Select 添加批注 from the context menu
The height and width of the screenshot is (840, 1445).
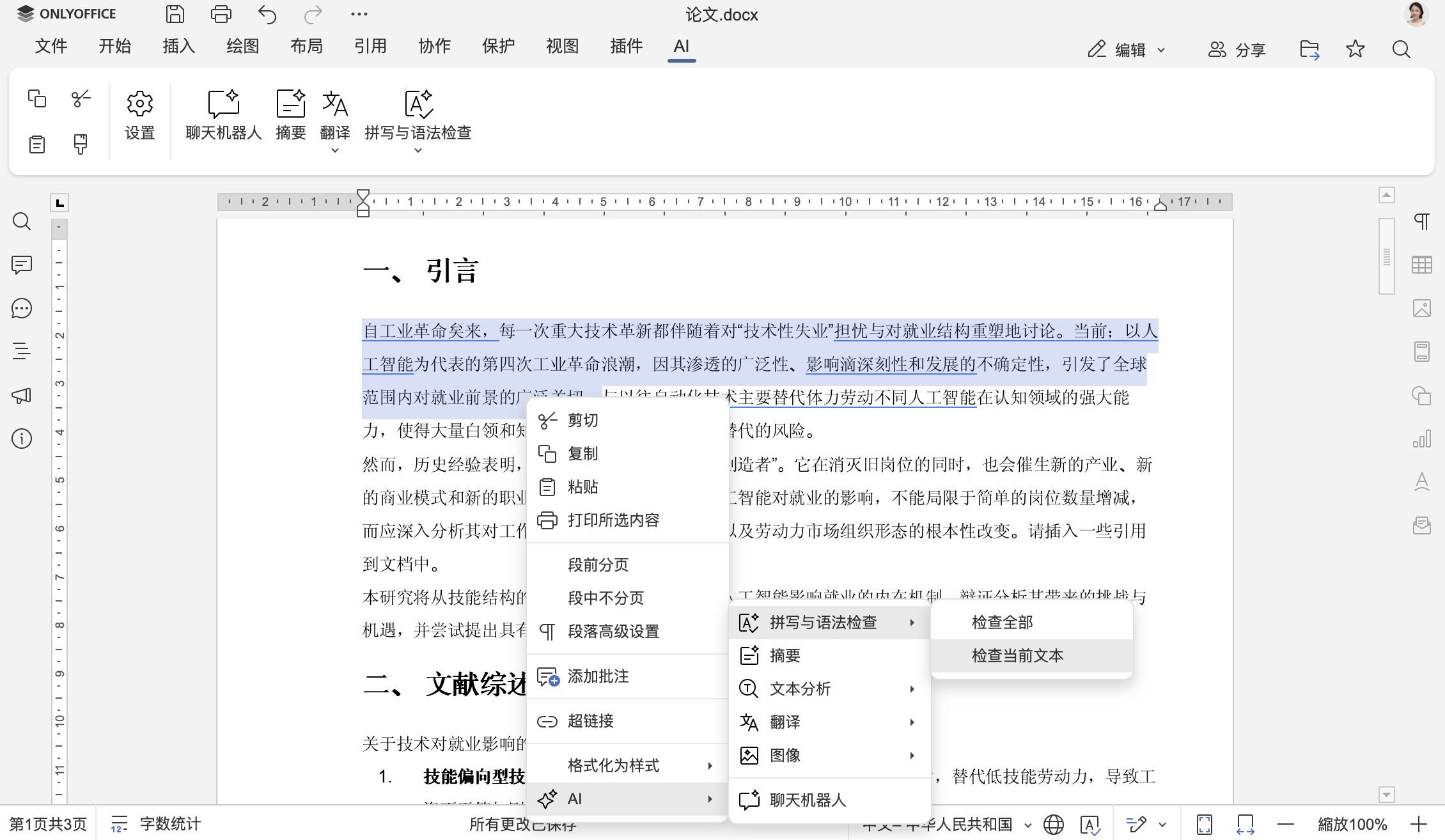[597, 676]
